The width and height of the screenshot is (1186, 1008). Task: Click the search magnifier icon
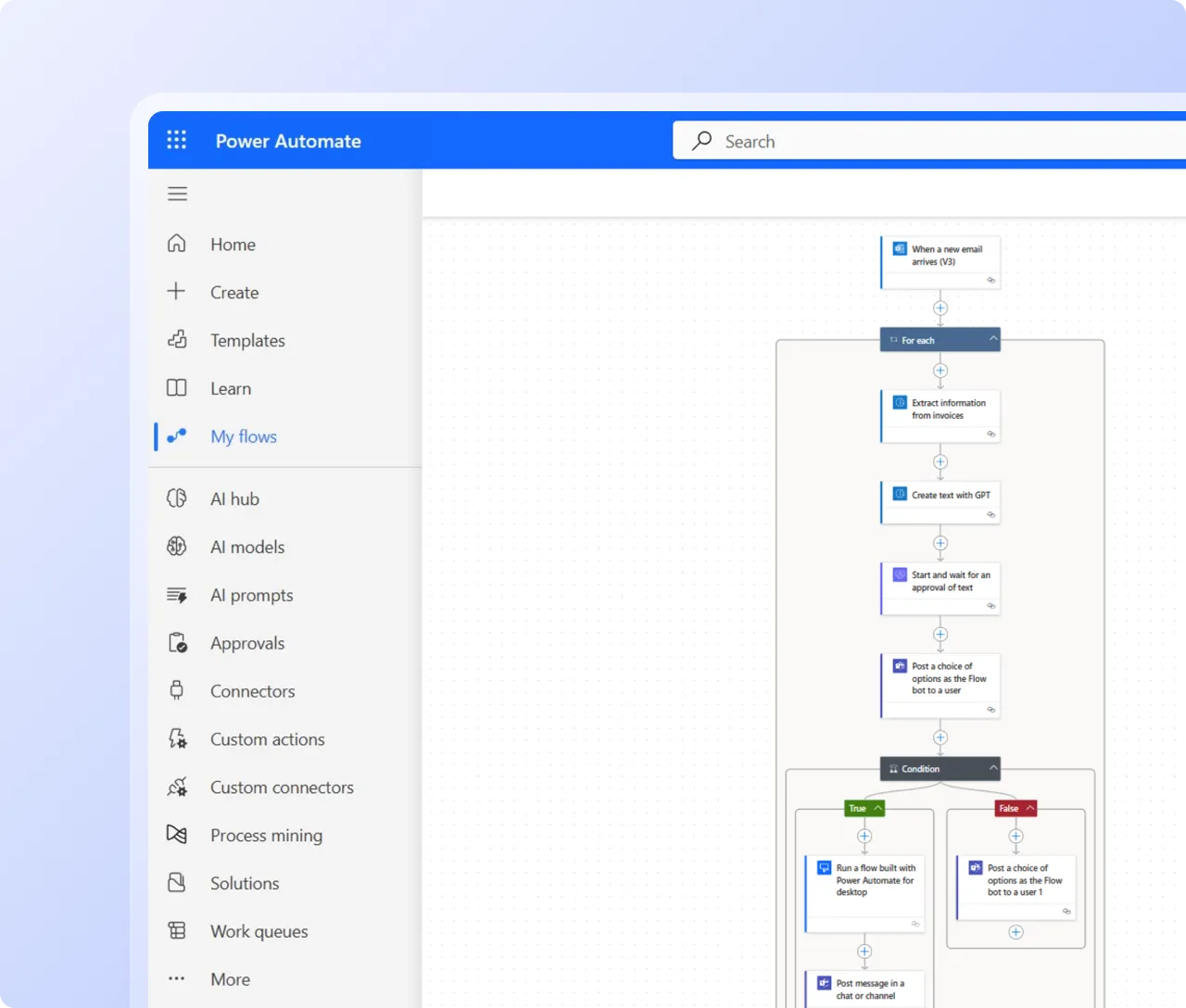[x=701, y=140]
